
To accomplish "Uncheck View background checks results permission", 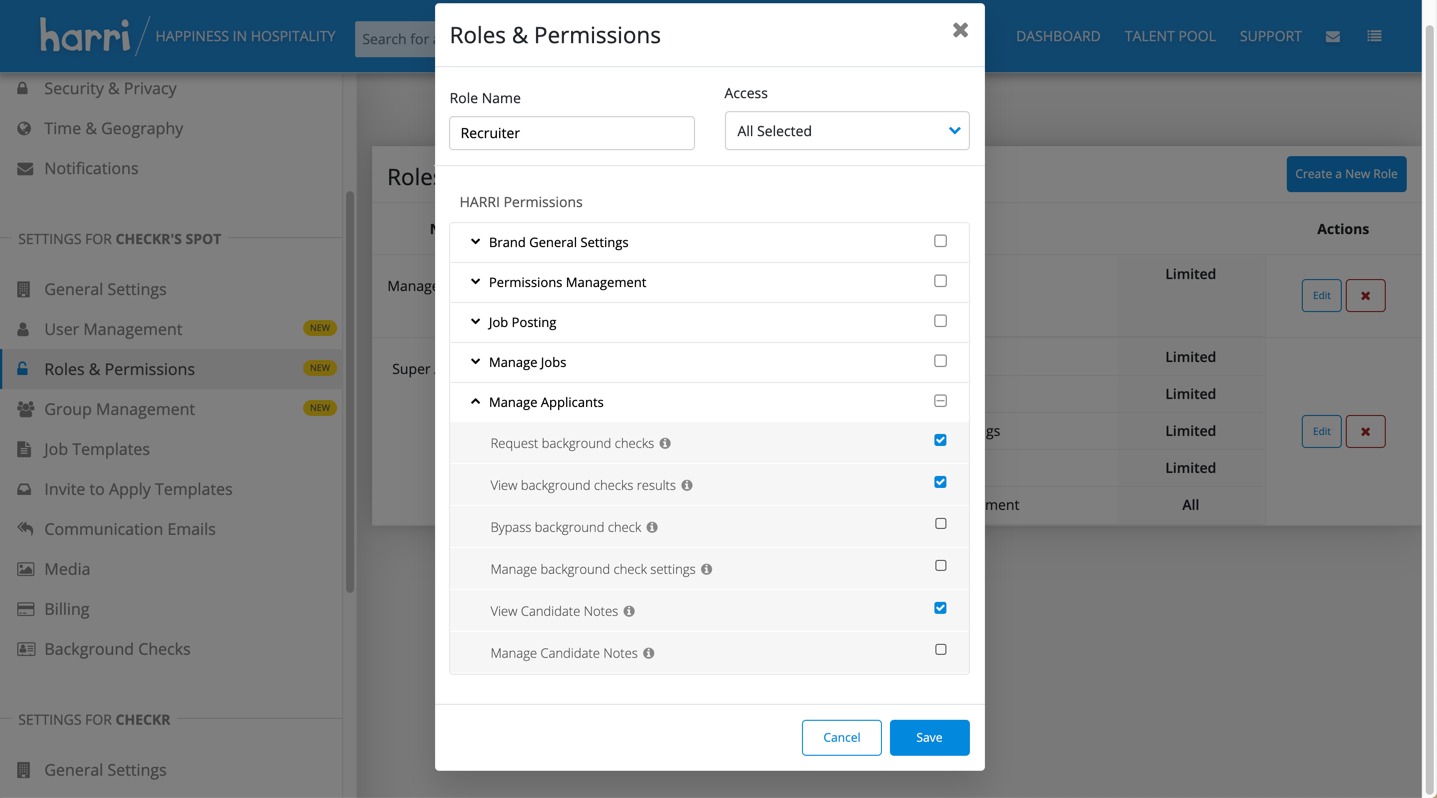I will pyautogui.click(x=940, y=482).
